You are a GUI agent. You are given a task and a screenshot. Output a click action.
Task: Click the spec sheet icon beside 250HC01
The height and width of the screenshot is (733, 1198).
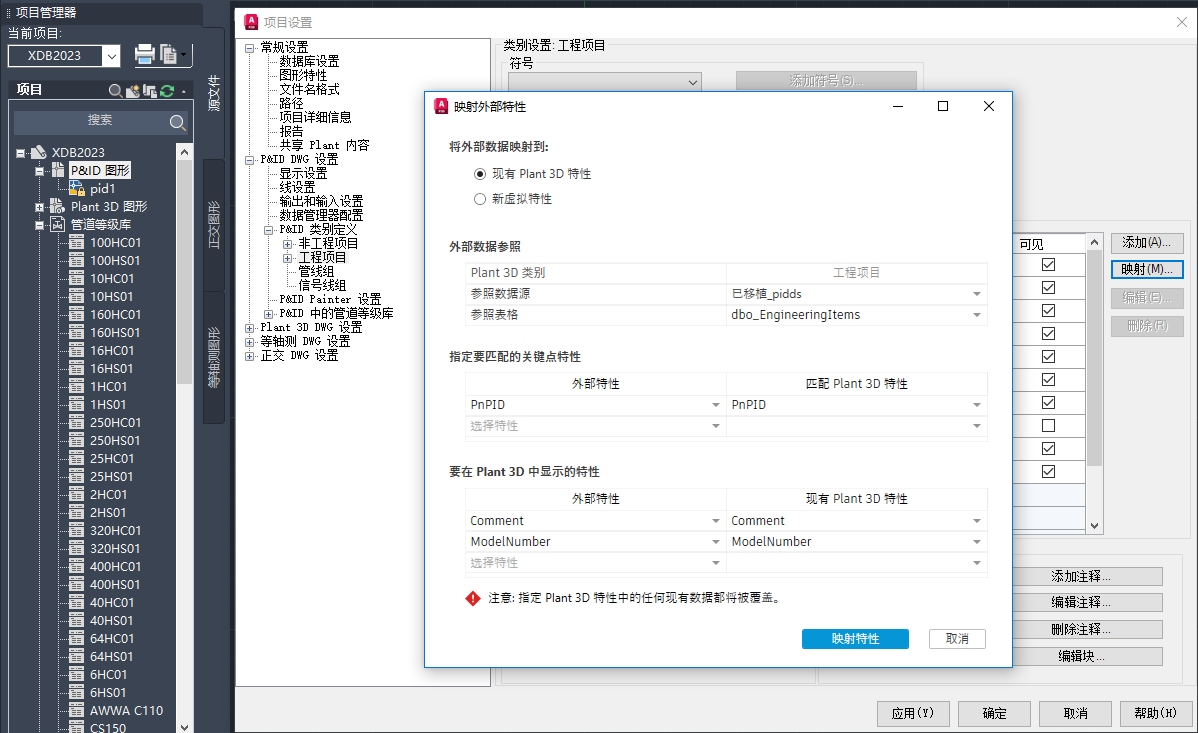[76, 422]
